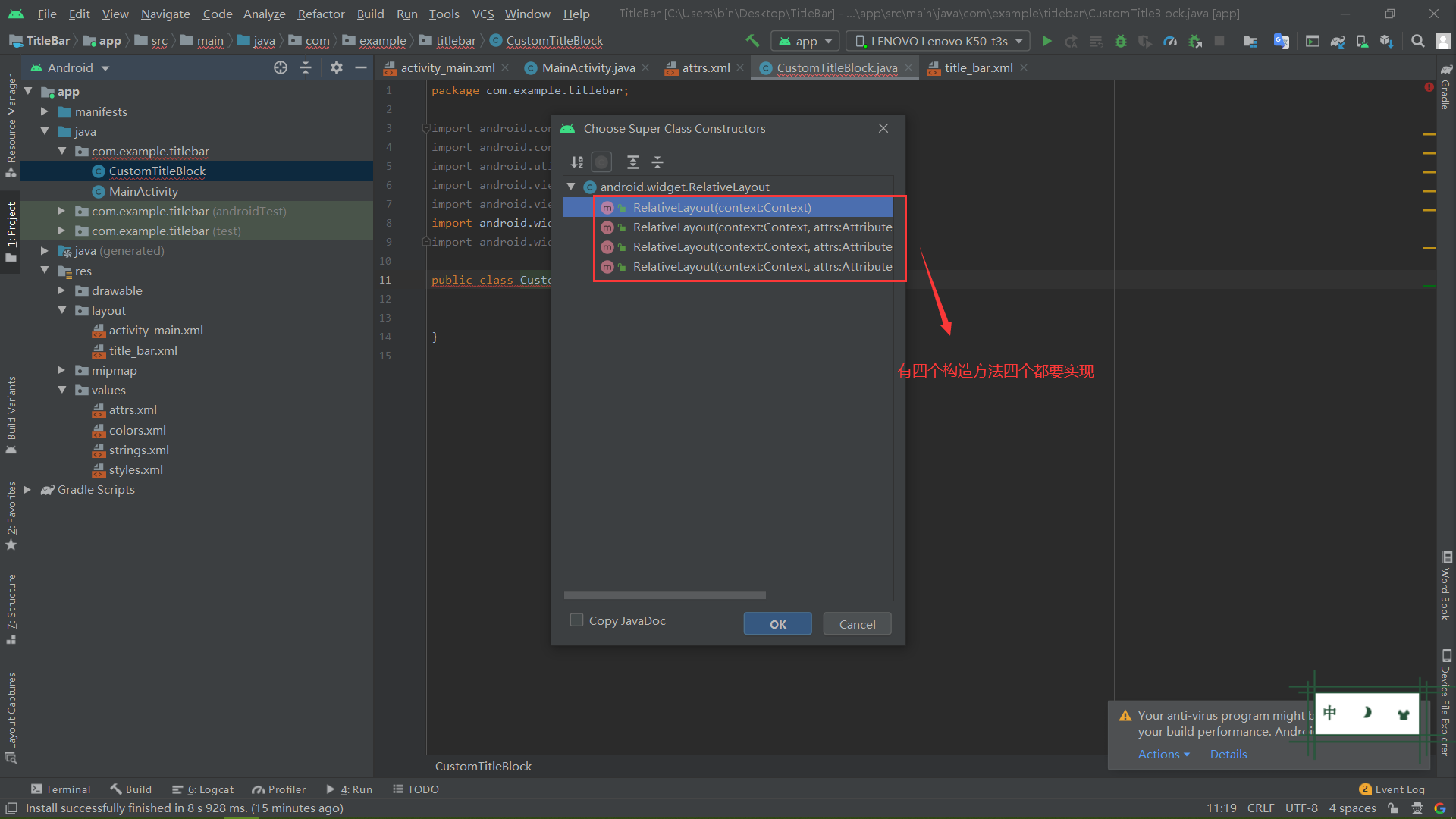Open Search Everywhere with magnifier icon

1417,41
